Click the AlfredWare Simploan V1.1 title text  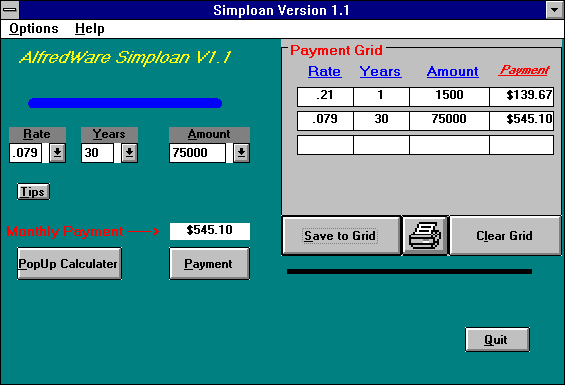pos(125,58)
